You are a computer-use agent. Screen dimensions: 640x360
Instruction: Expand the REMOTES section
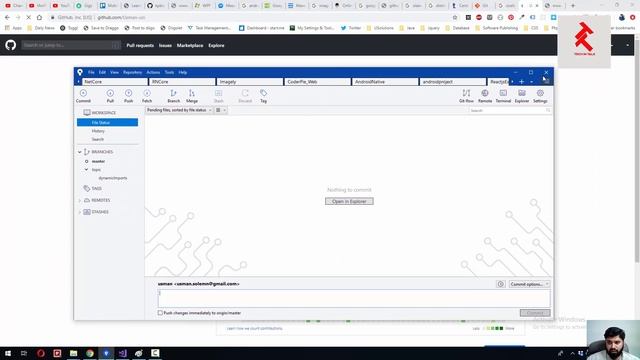80,200
